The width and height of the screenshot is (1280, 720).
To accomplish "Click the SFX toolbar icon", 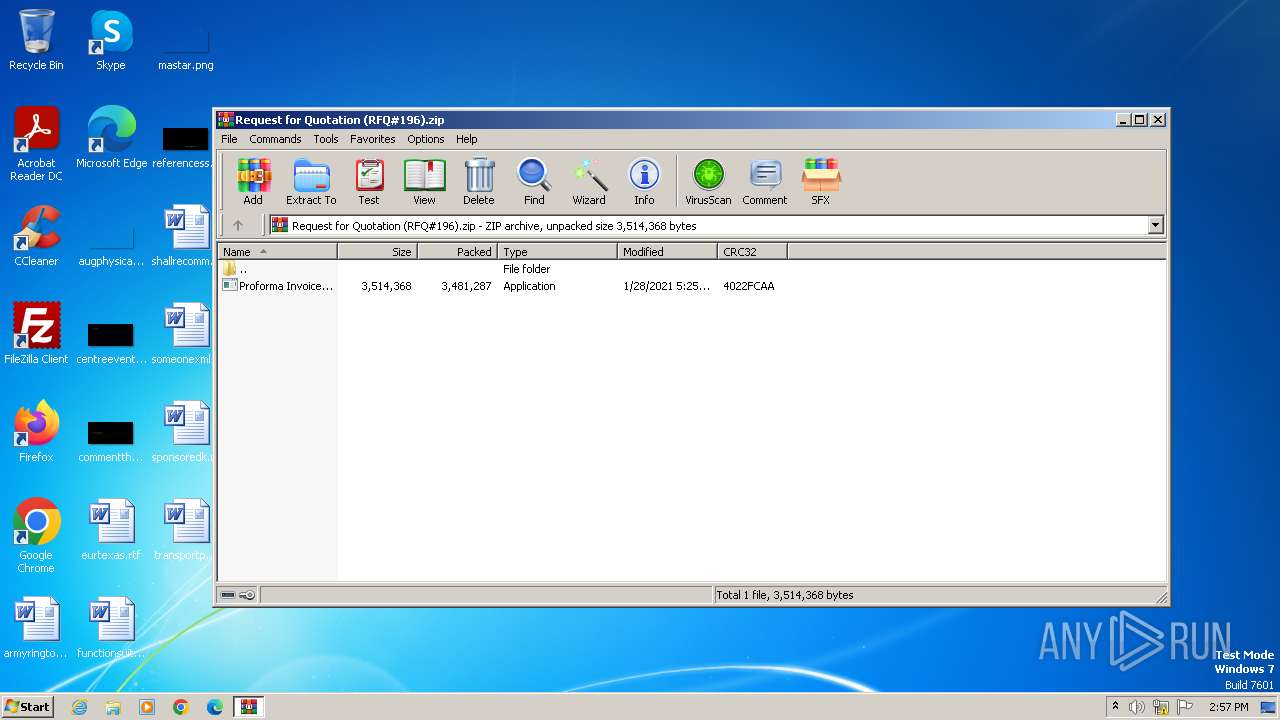I will point(820,182).
